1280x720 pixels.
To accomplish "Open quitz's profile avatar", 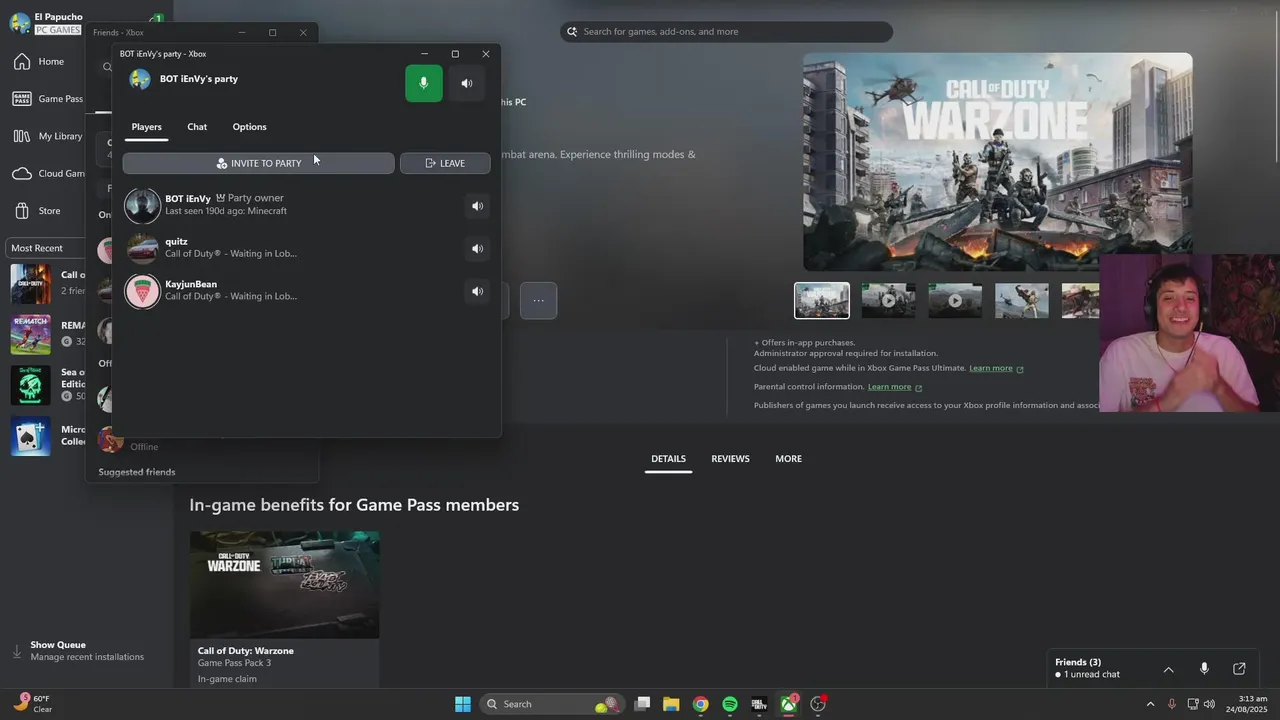I will (142, 248).
